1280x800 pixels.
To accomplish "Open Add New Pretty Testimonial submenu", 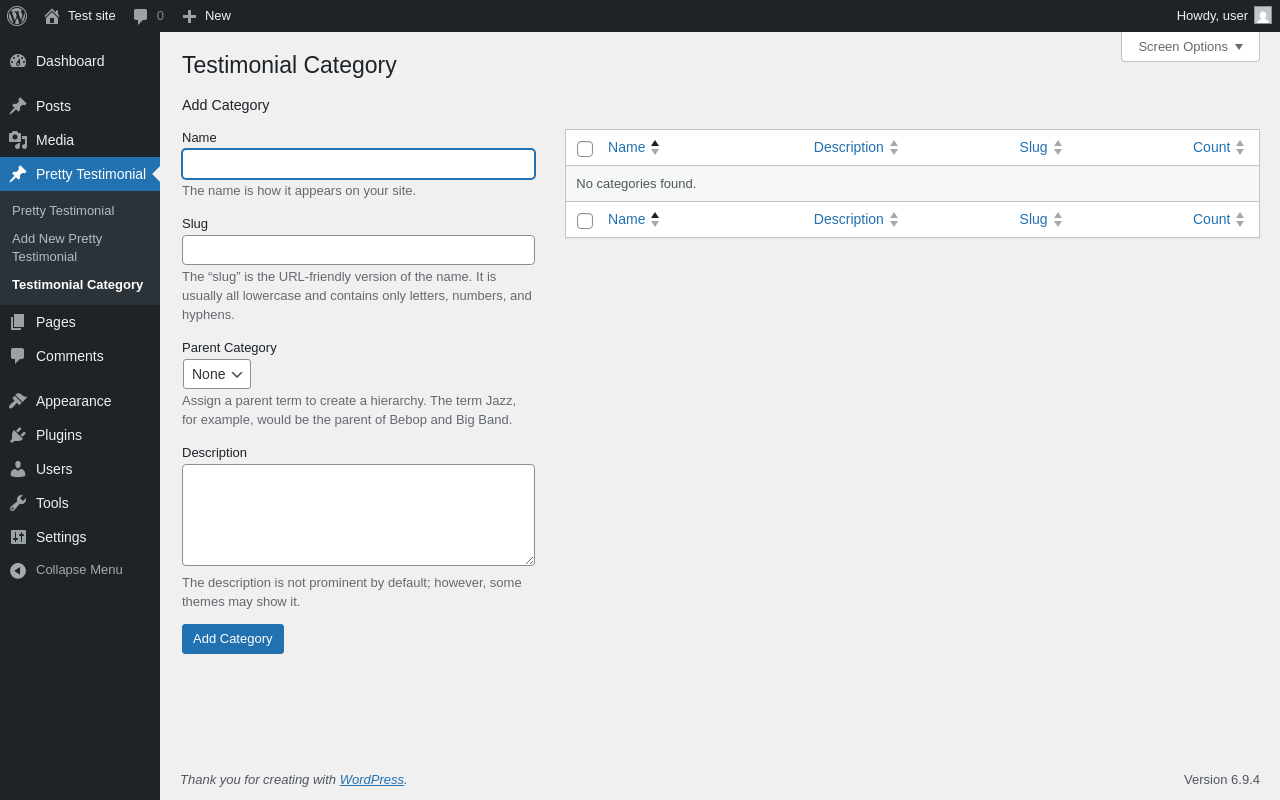I will coord(57,247).
